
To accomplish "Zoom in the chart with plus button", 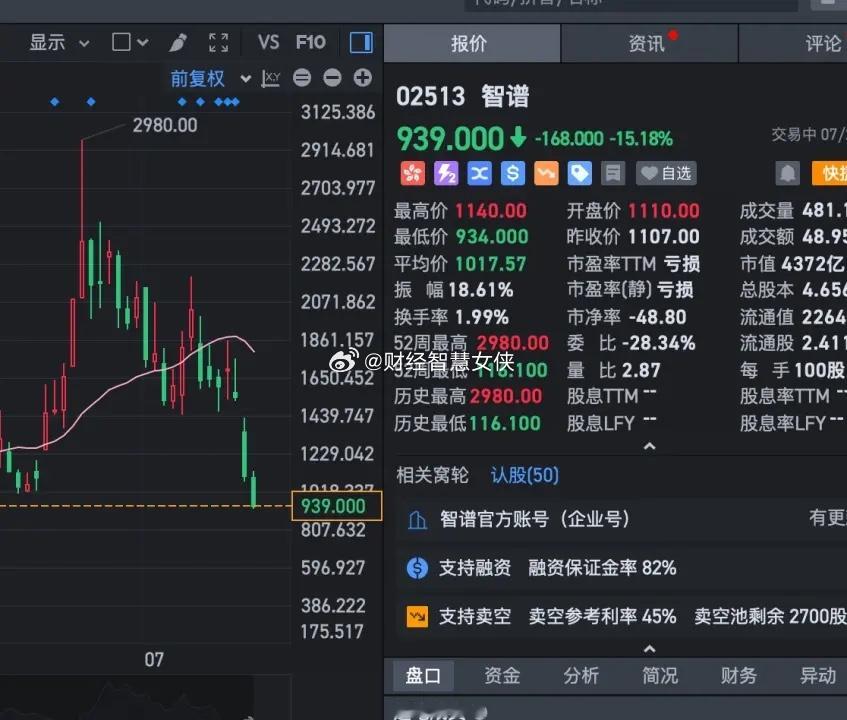I will (363, 78).
